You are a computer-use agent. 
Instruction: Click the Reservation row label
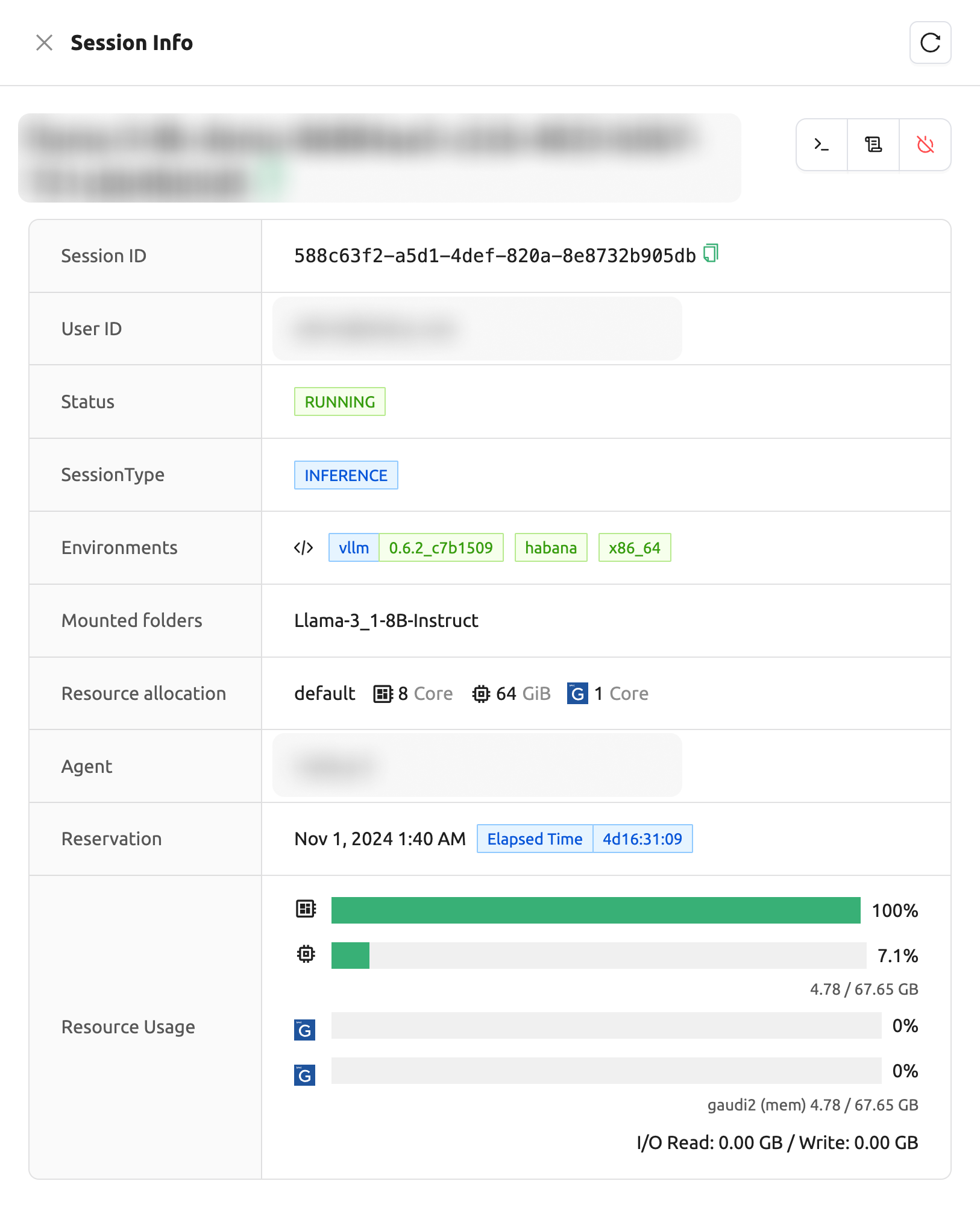click(112, 839)
